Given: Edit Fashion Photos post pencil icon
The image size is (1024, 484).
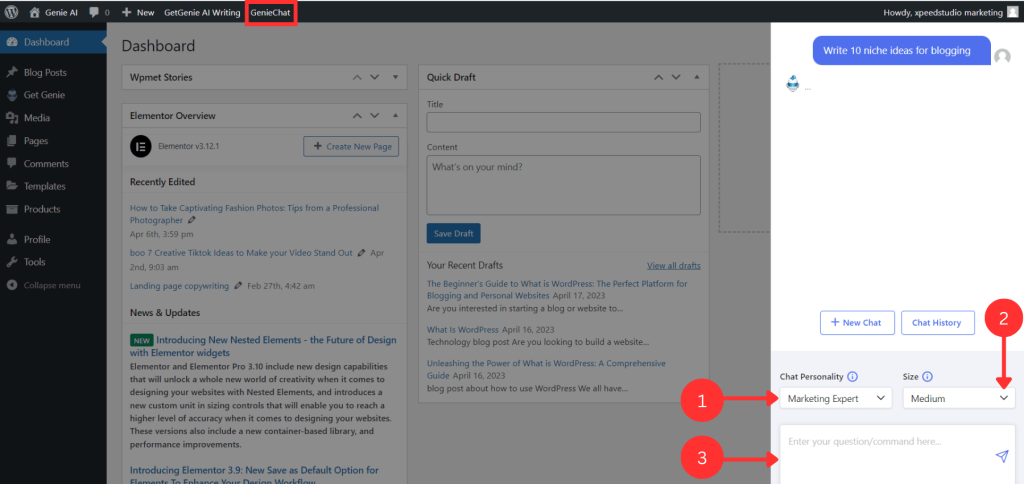Looking at the screenshot, I should (191, 221).
